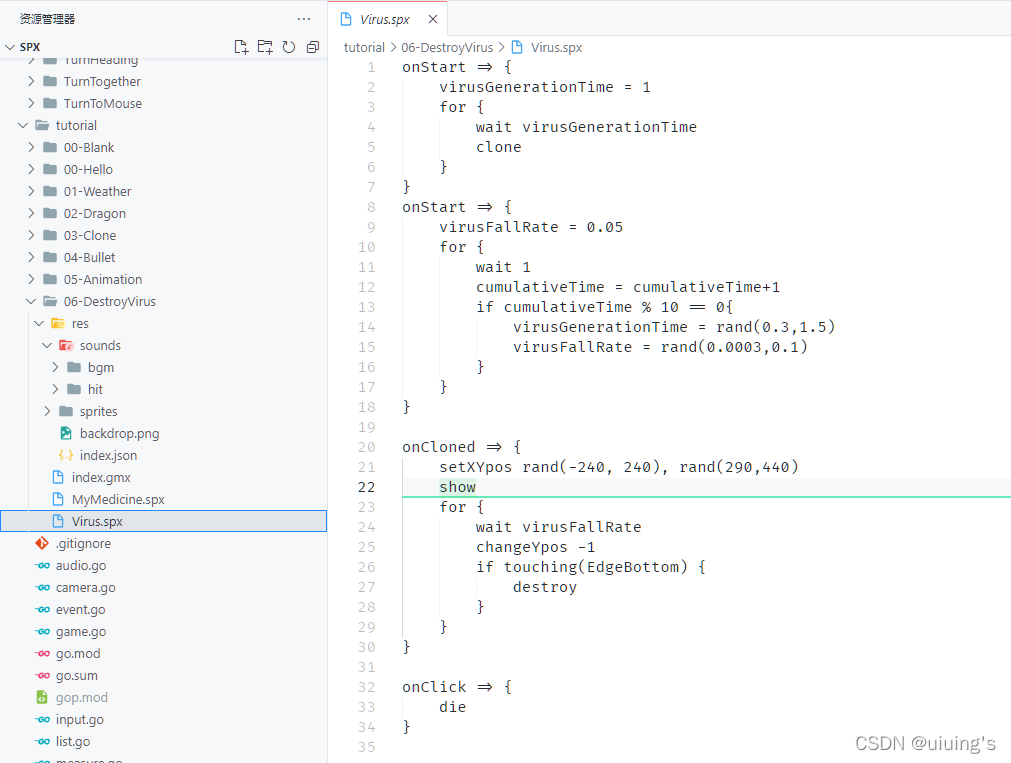1011x763 pixels.
Task: Click the image icon beside backdrop.png
Action: point(66,433)
